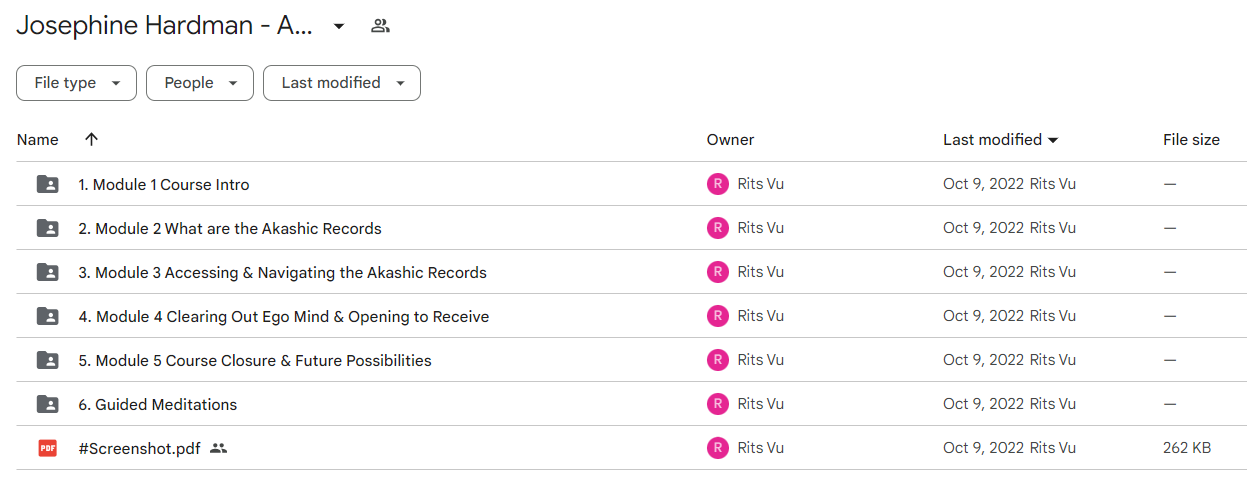Screen dimensions: 1247x502
Task: Click the shared people icon beside folder title
Action: click(x=380, y=26)
